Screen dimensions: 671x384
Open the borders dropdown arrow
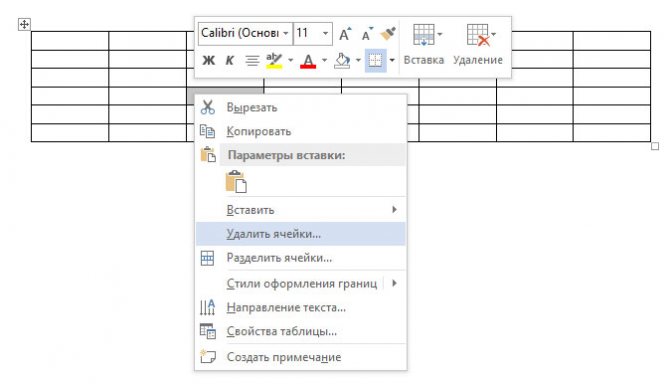392,60
